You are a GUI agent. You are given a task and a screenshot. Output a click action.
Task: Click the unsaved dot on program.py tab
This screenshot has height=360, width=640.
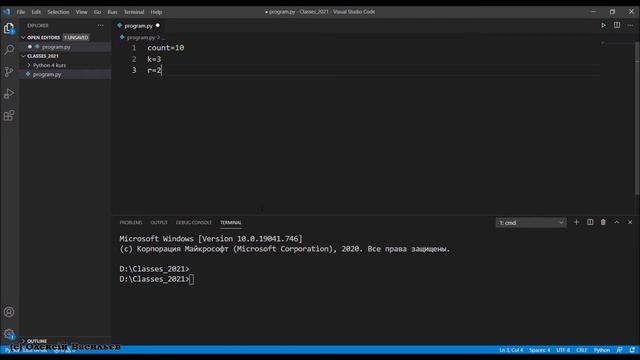[158, 25]
